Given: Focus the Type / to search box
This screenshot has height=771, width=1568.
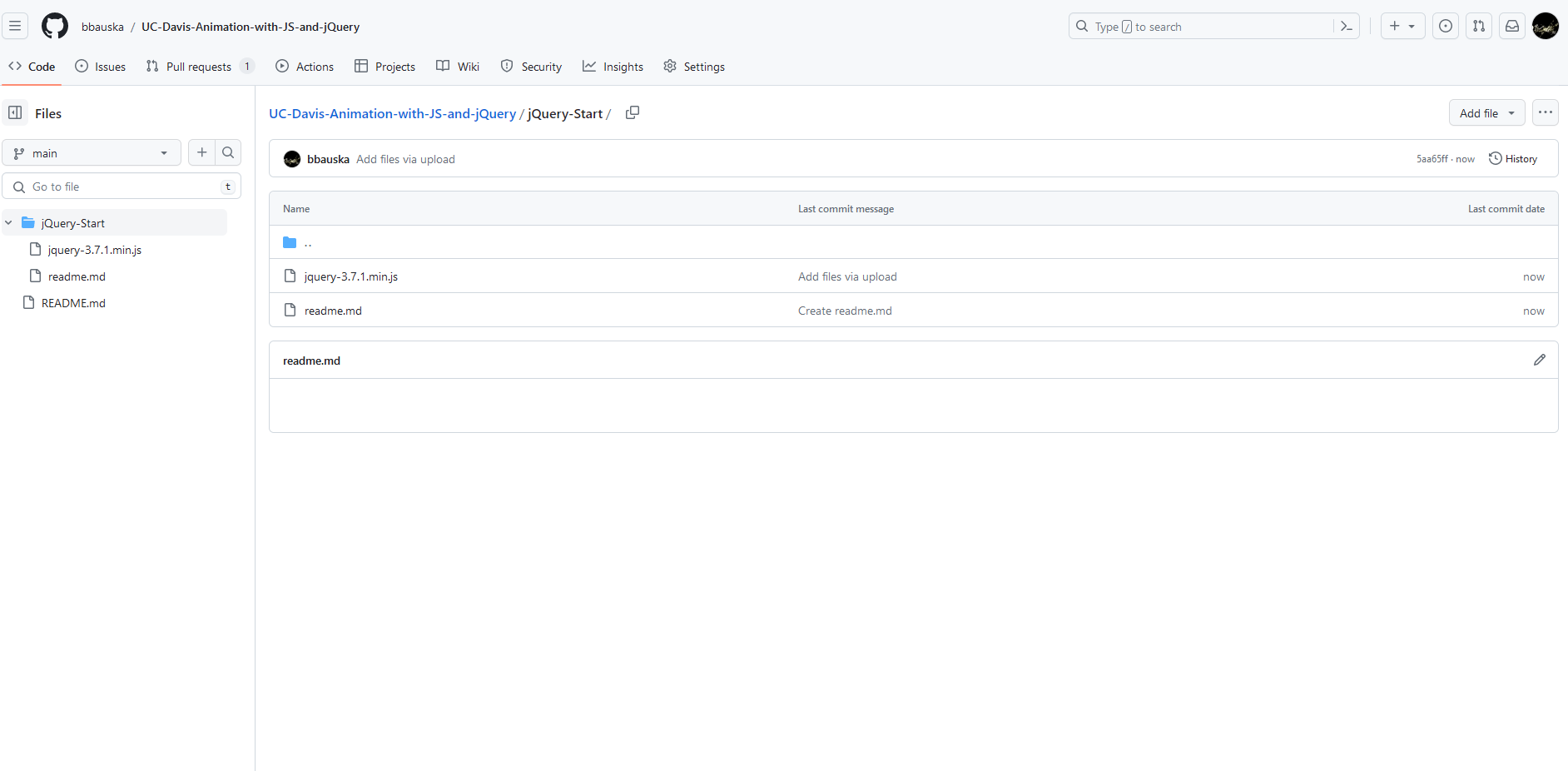Looking at the screenshot, I should coord(1202,27).
